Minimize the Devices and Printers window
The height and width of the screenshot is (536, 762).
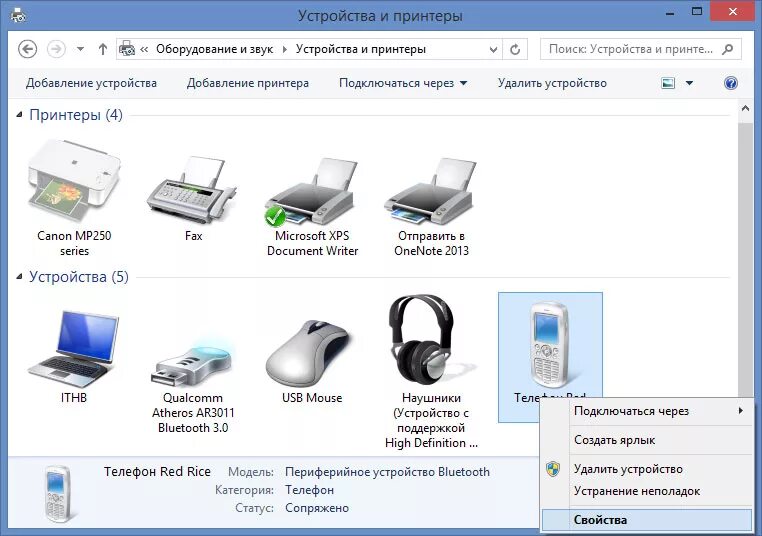click(671, 13)
